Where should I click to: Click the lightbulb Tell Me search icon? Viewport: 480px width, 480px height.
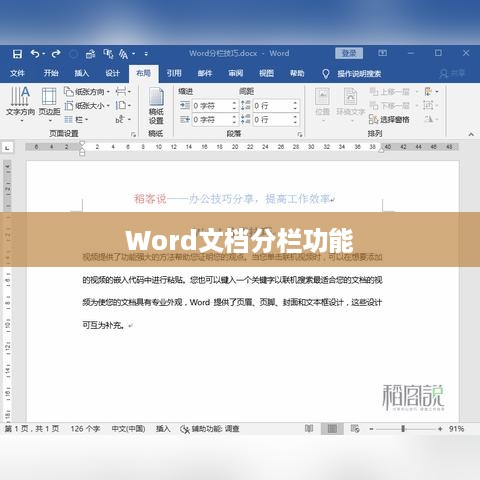(x=326, y=74)
